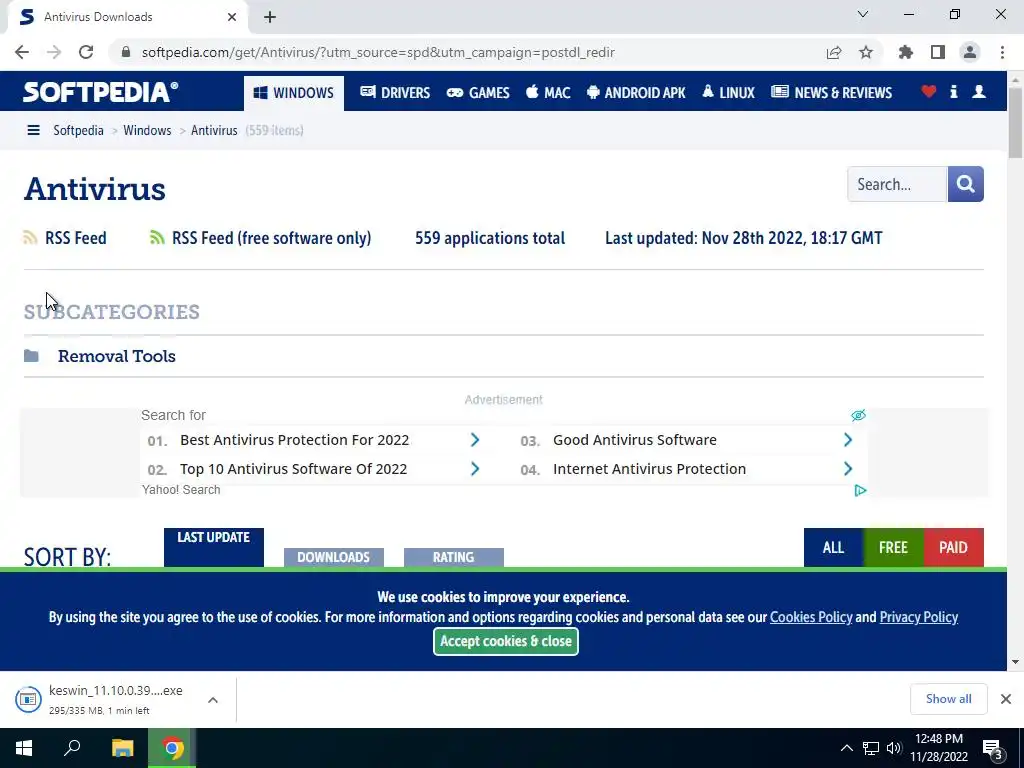This screenshot has height=768, width=1024.
Task: Click the page vertical scrollbar thumb
Action: [x=1015, y=121]
